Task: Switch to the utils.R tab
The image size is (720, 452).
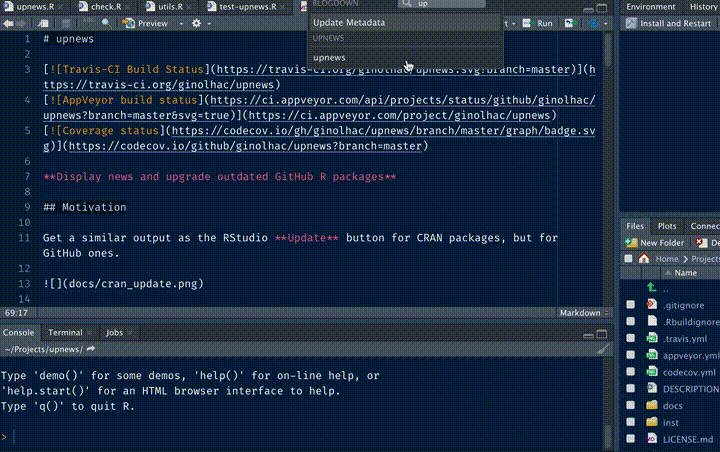Action: pyautogui.click(x=170, y=6)
